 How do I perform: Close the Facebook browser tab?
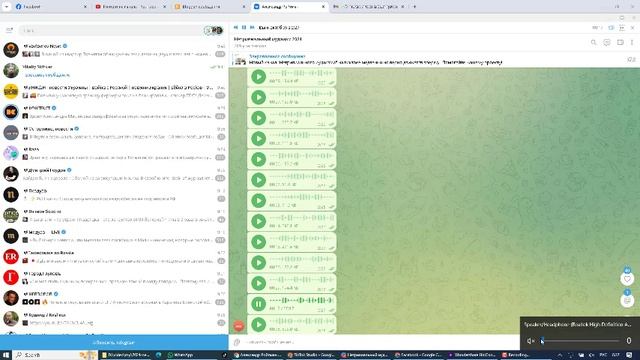coord(85,7)
